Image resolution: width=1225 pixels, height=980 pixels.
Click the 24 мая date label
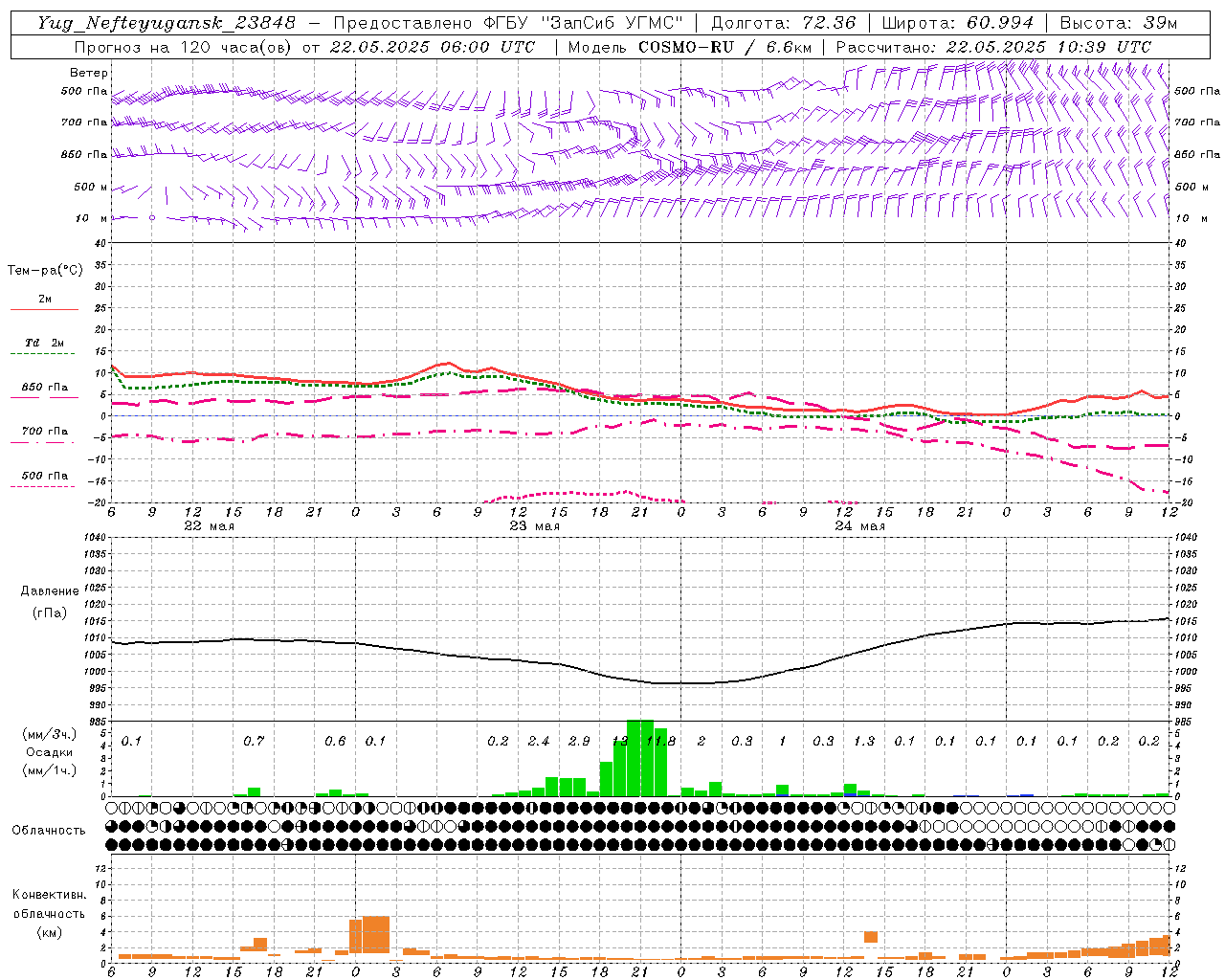[x=860, y=526]
